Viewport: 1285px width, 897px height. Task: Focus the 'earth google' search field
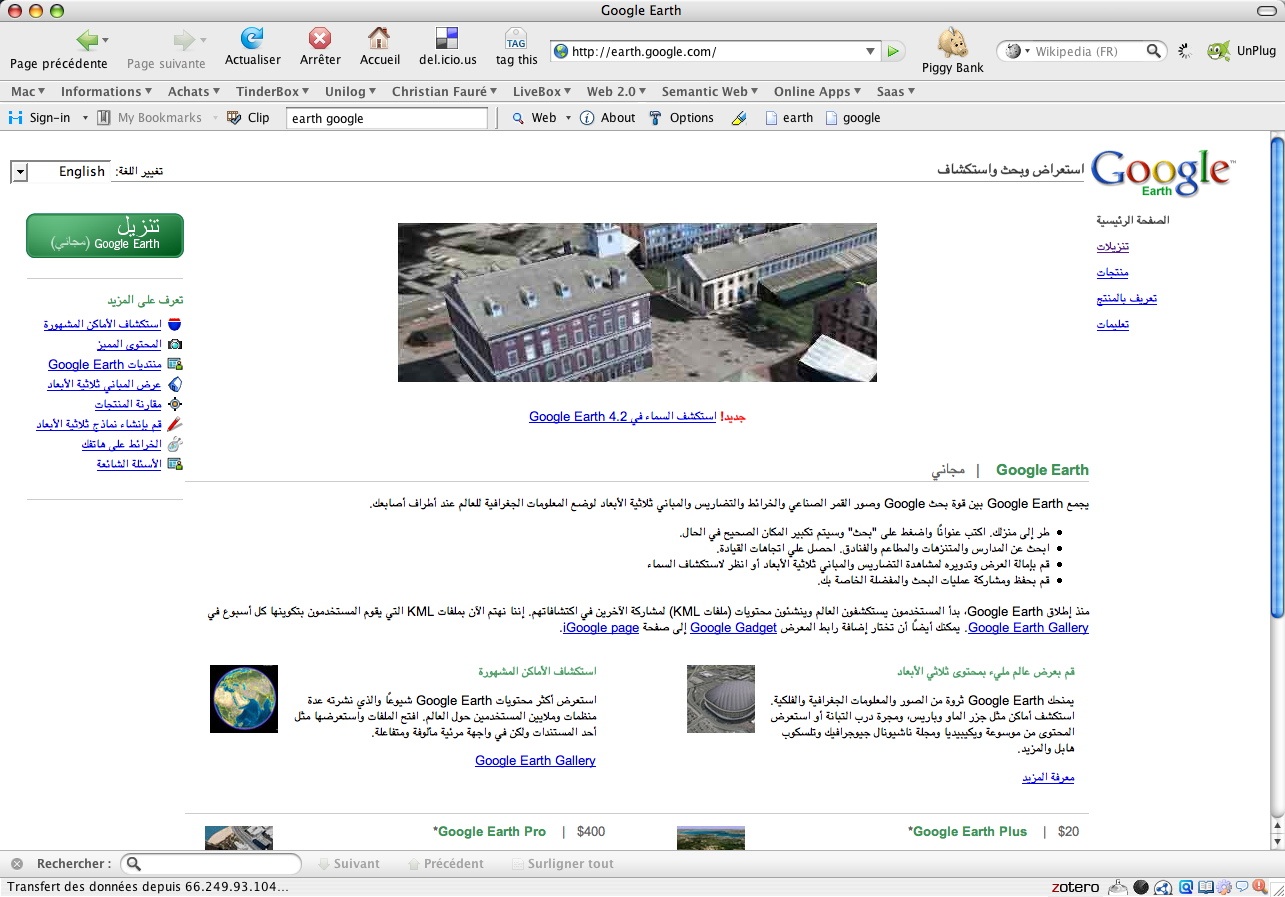pos(387,118)
